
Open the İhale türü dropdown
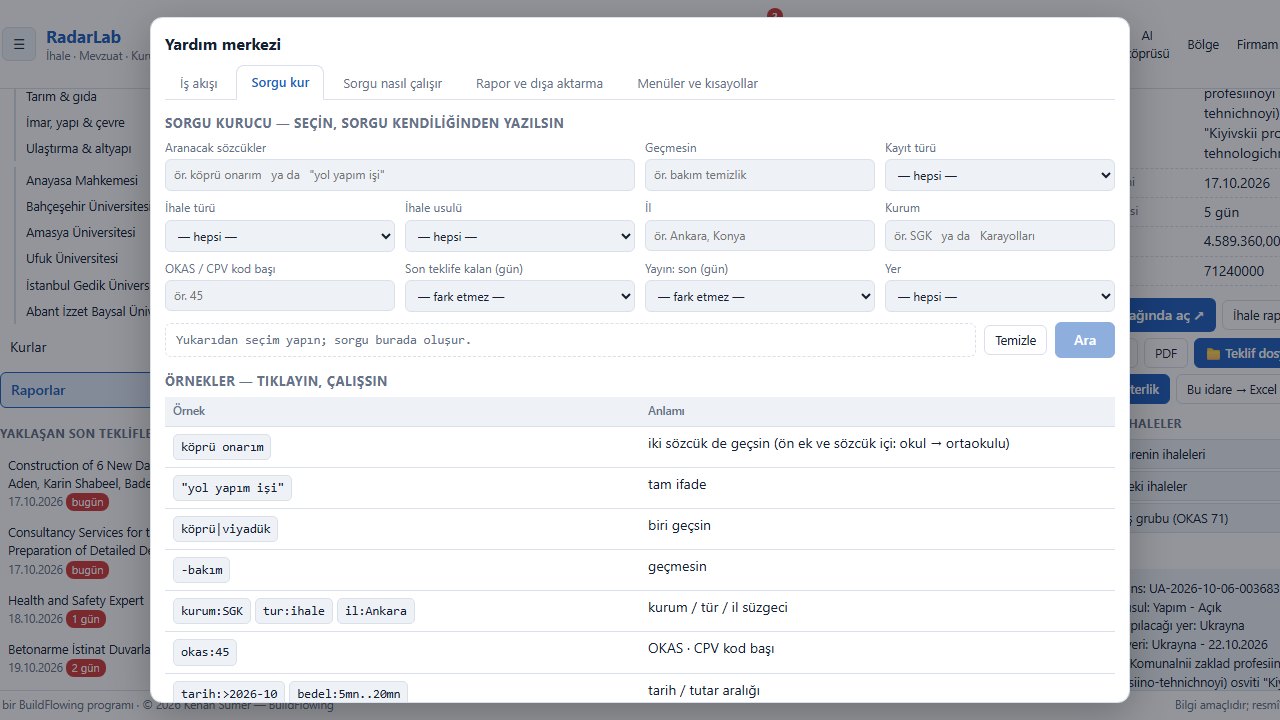point(280,236)
